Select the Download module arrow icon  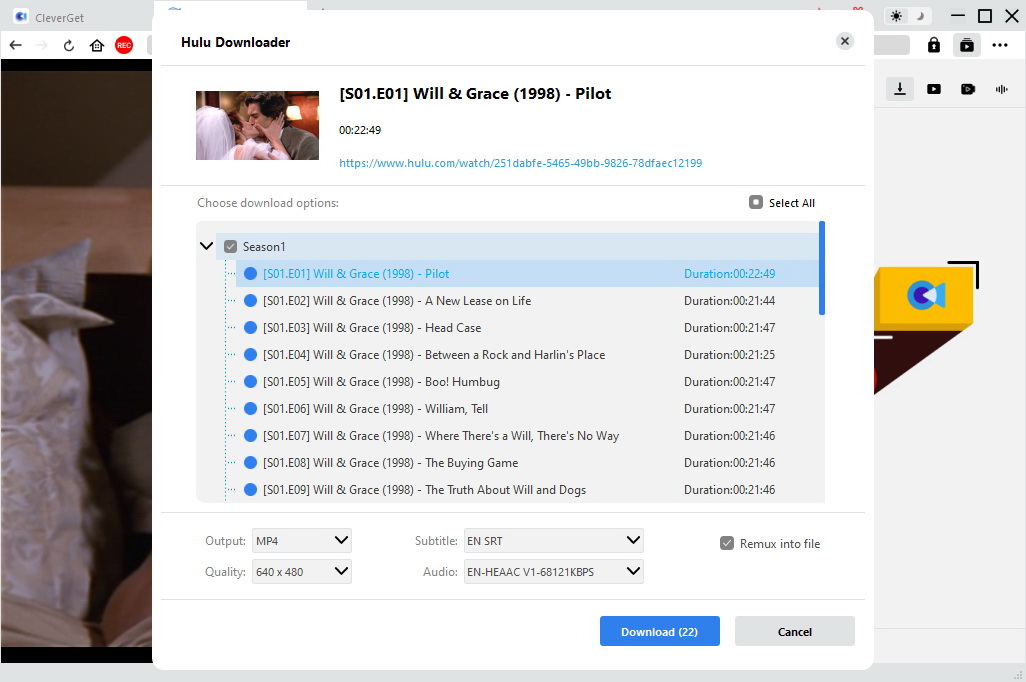tap(899, 88)
